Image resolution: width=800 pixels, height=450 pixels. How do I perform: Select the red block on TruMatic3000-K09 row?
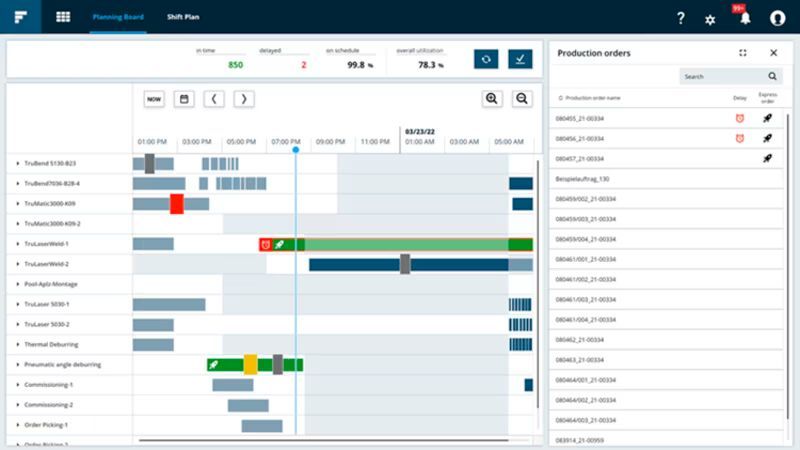pyautogui.click(x=177, y=204)
